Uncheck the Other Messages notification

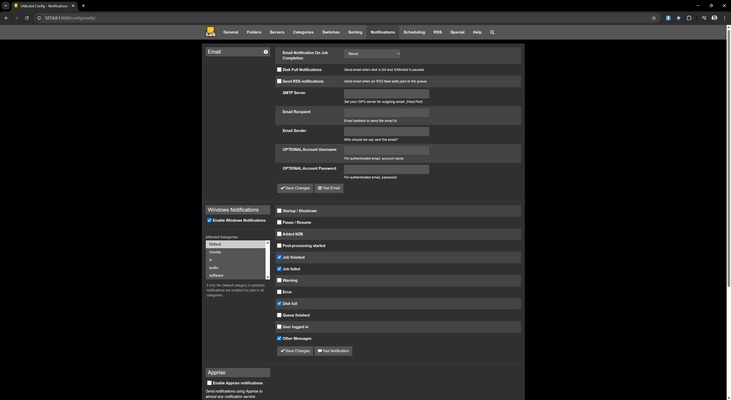tap(279, 338)
